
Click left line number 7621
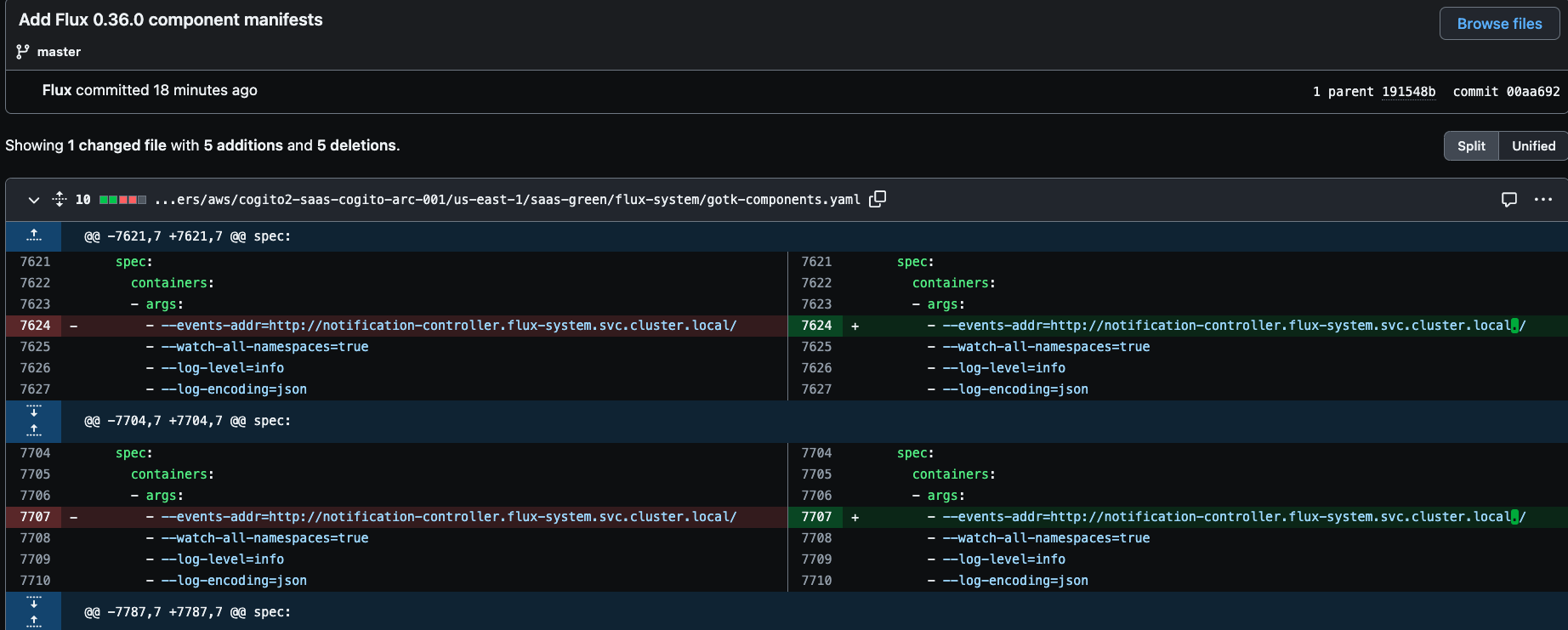(35, 262)
